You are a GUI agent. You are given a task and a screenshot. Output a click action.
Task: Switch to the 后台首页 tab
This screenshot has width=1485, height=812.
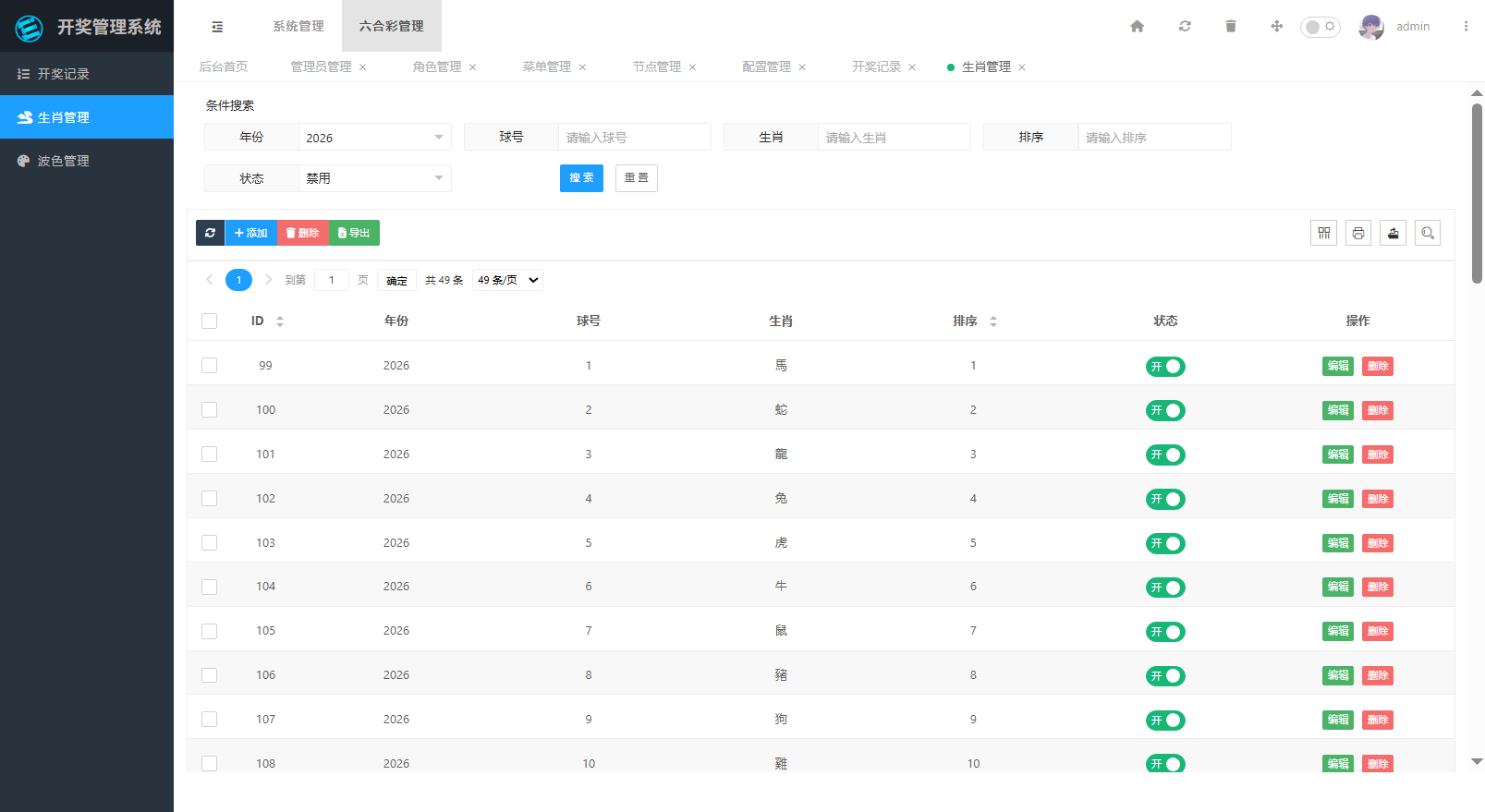(224, 67)
